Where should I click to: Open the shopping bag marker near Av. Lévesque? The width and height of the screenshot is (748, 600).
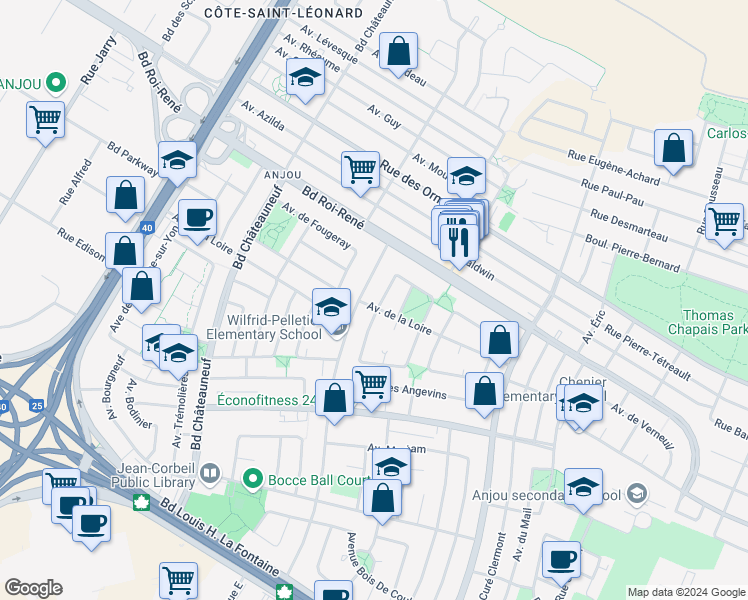pos(399,52)
